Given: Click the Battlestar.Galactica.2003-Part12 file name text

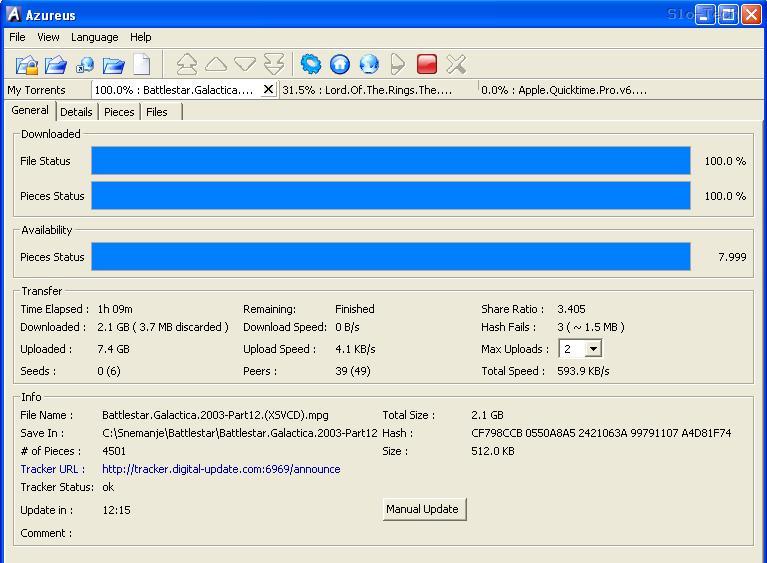Looking at the screenshot, I should pyautogui.click(x=215, y=415).
